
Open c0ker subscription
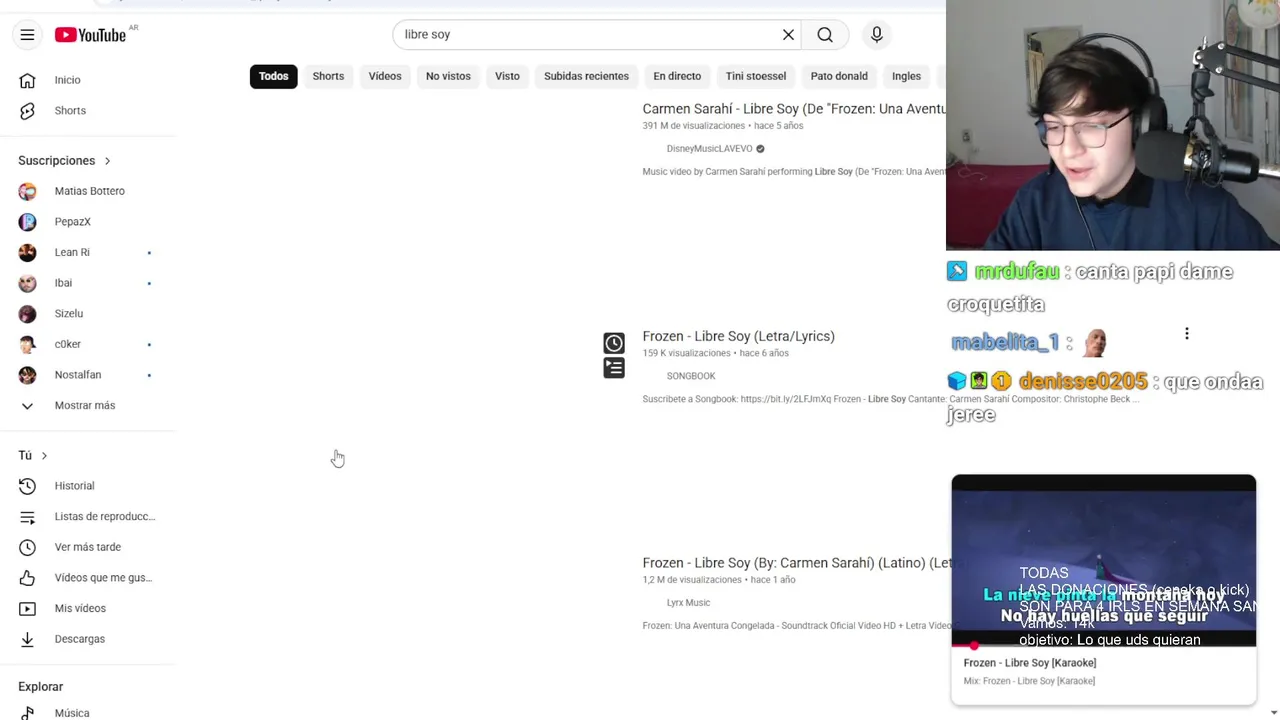point(67,344)
